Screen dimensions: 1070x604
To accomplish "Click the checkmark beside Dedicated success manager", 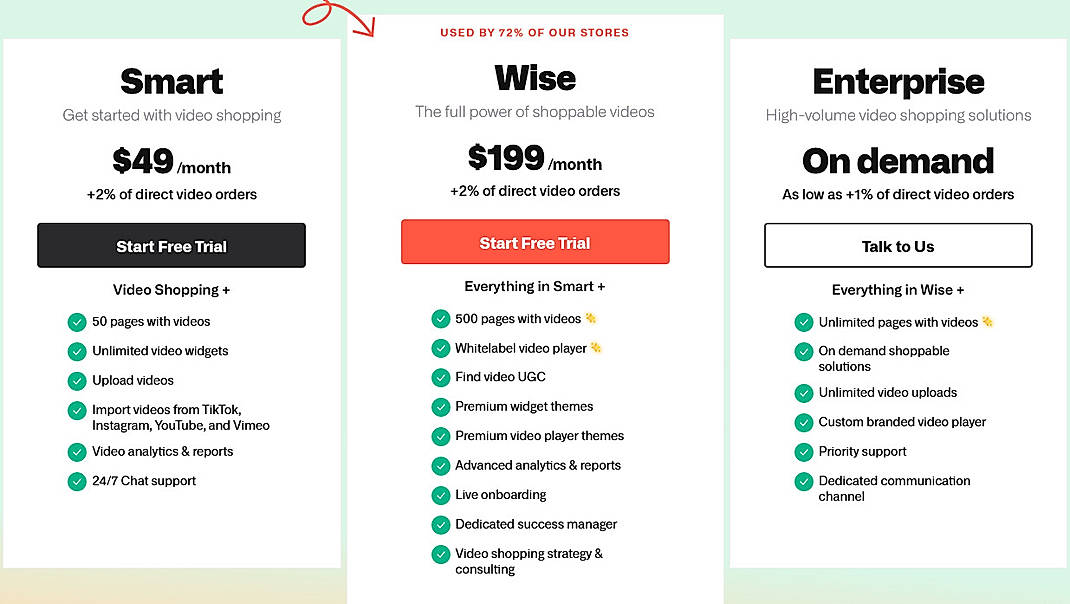I will coord(441,524).
